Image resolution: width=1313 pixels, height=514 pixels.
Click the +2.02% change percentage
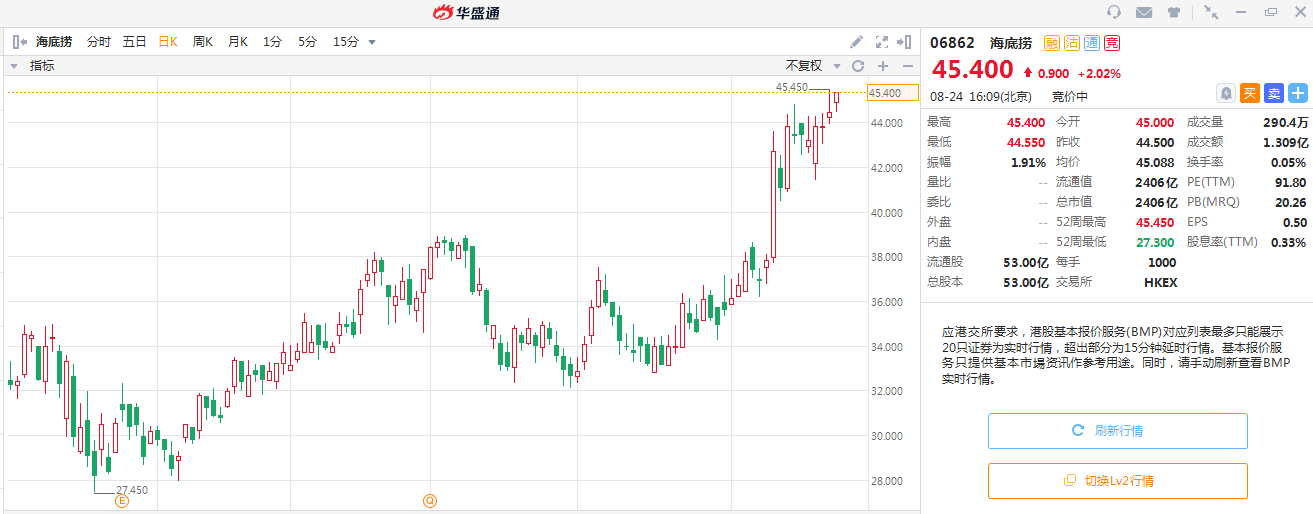pyautogui.click(x=1099, y=74)
